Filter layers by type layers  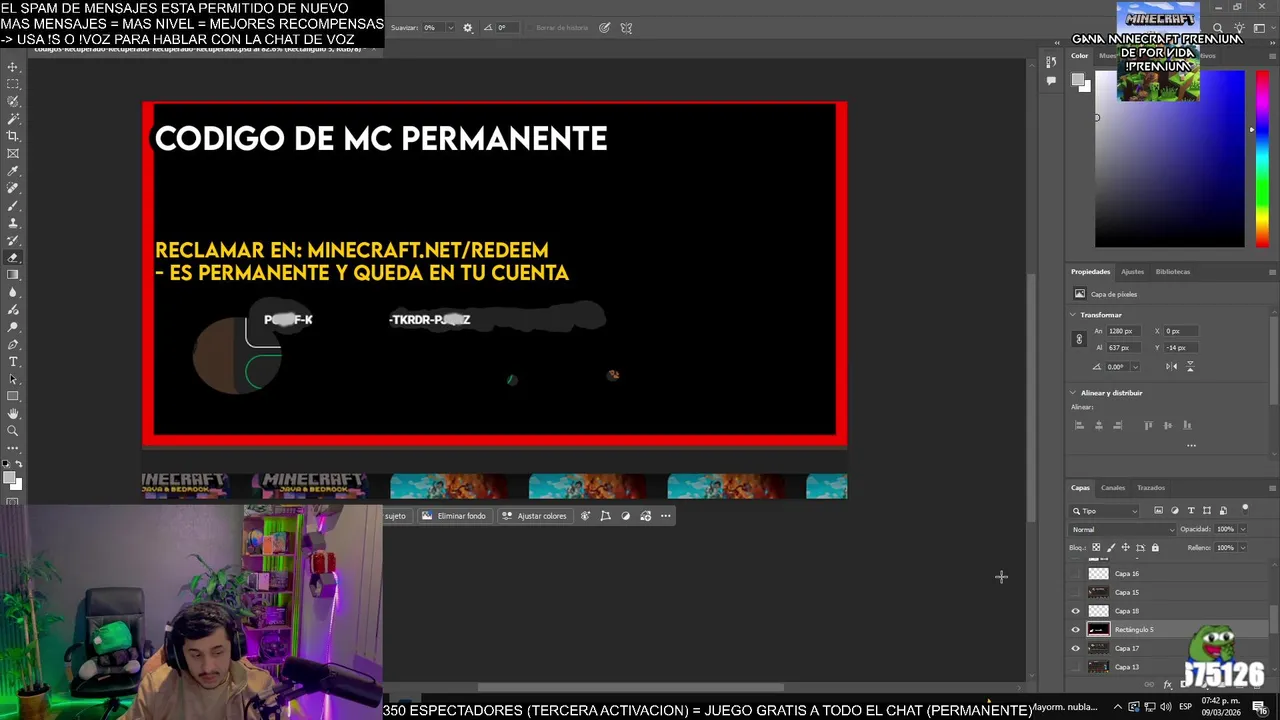tap(1191, 511)
